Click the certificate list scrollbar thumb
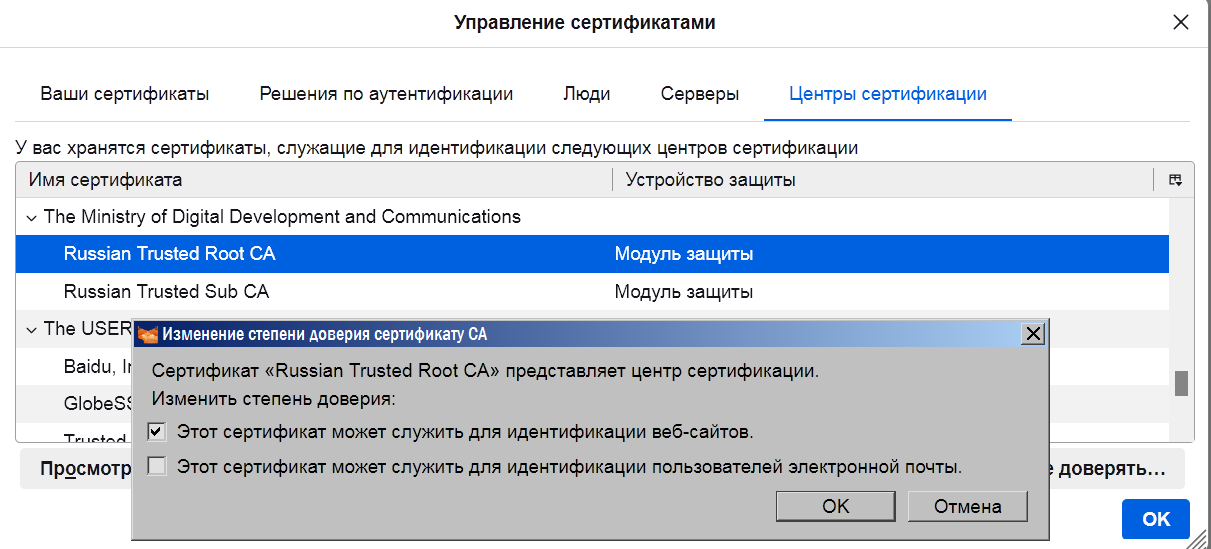Viewport: 1211px width, 549px height. tap(1181, 383)
